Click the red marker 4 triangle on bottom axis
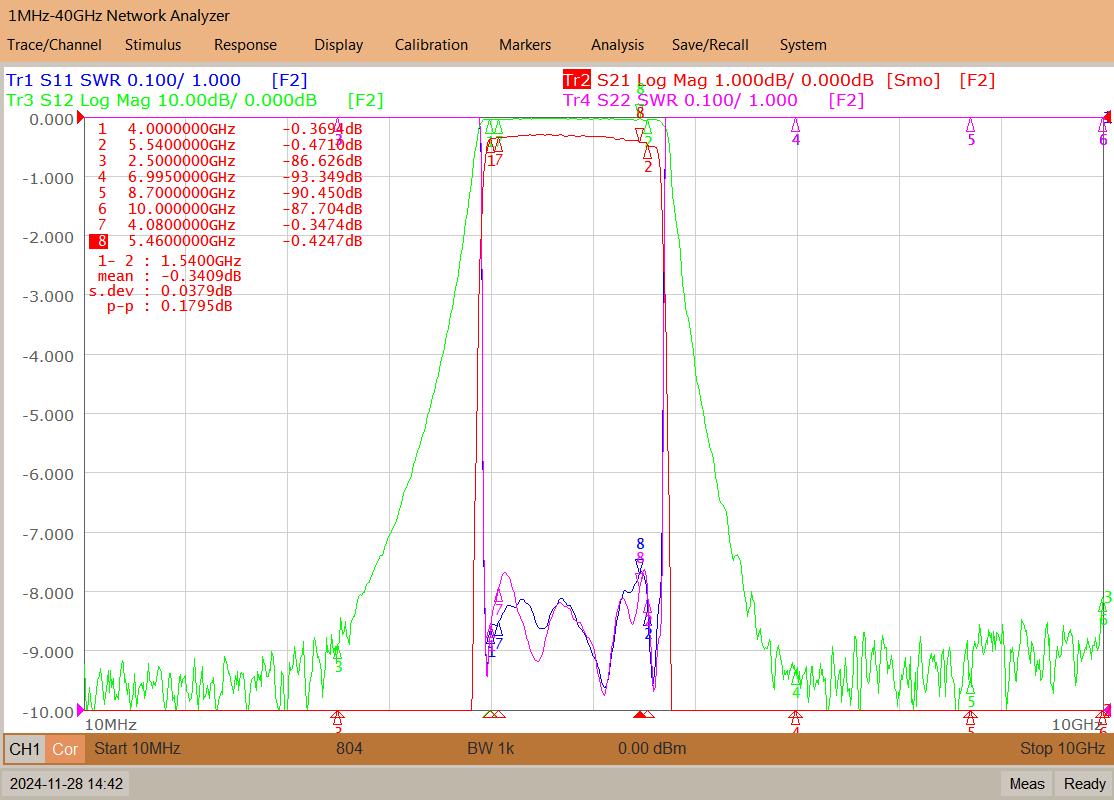 [x=795, y=717]
